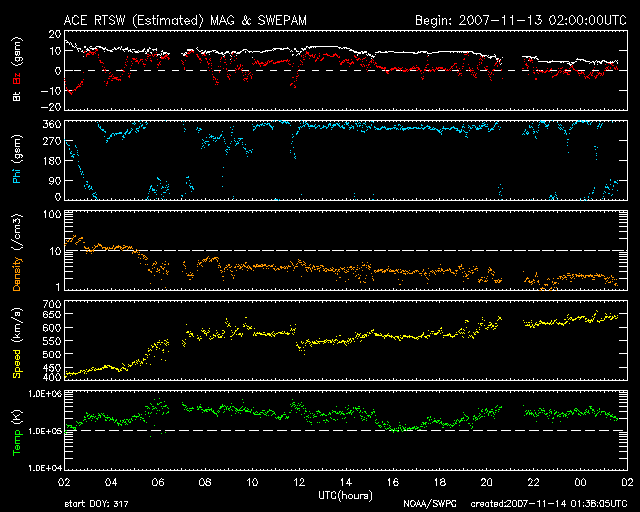Click the '450' speed tick label
The image size is (640, 512).
pos(51,368)
